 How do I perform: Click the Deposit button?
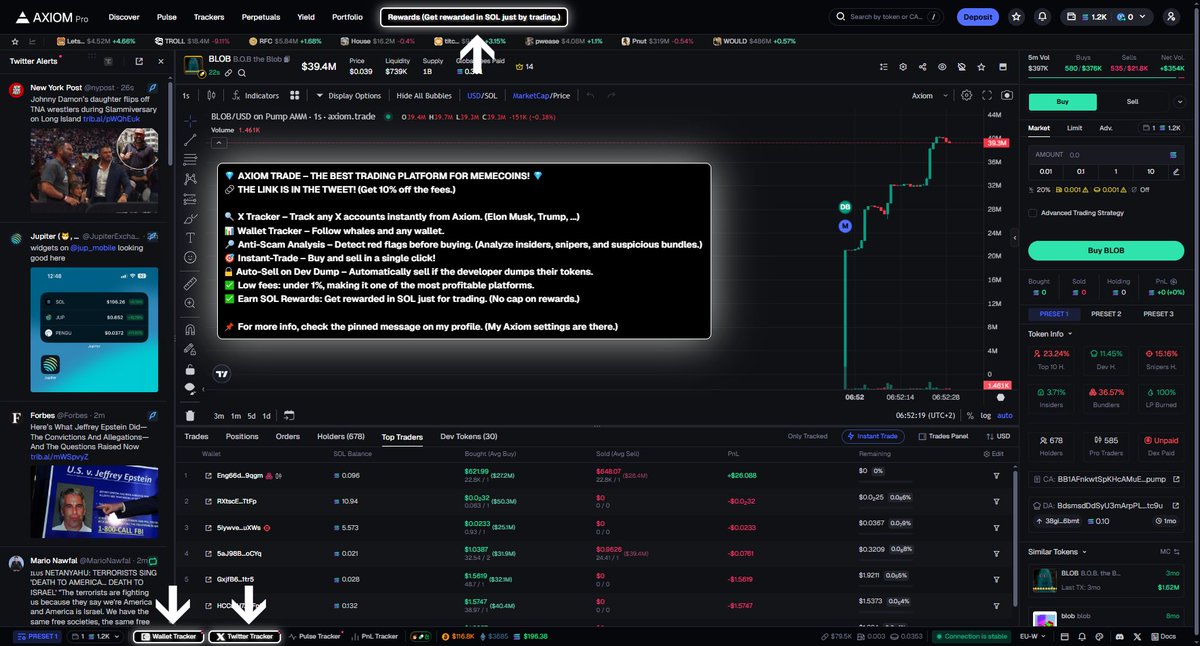pos(977,17)
